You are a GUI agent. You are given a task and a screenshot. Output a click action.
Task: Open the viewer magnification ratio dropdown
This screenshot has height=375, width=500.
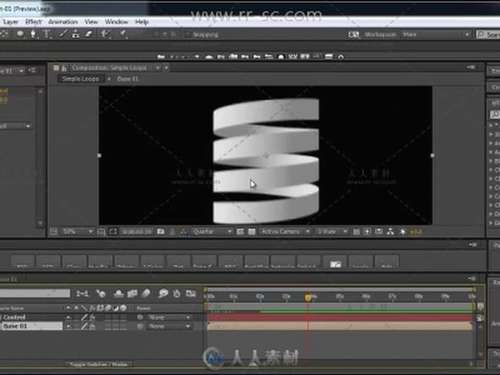click(x=77, y=231)
